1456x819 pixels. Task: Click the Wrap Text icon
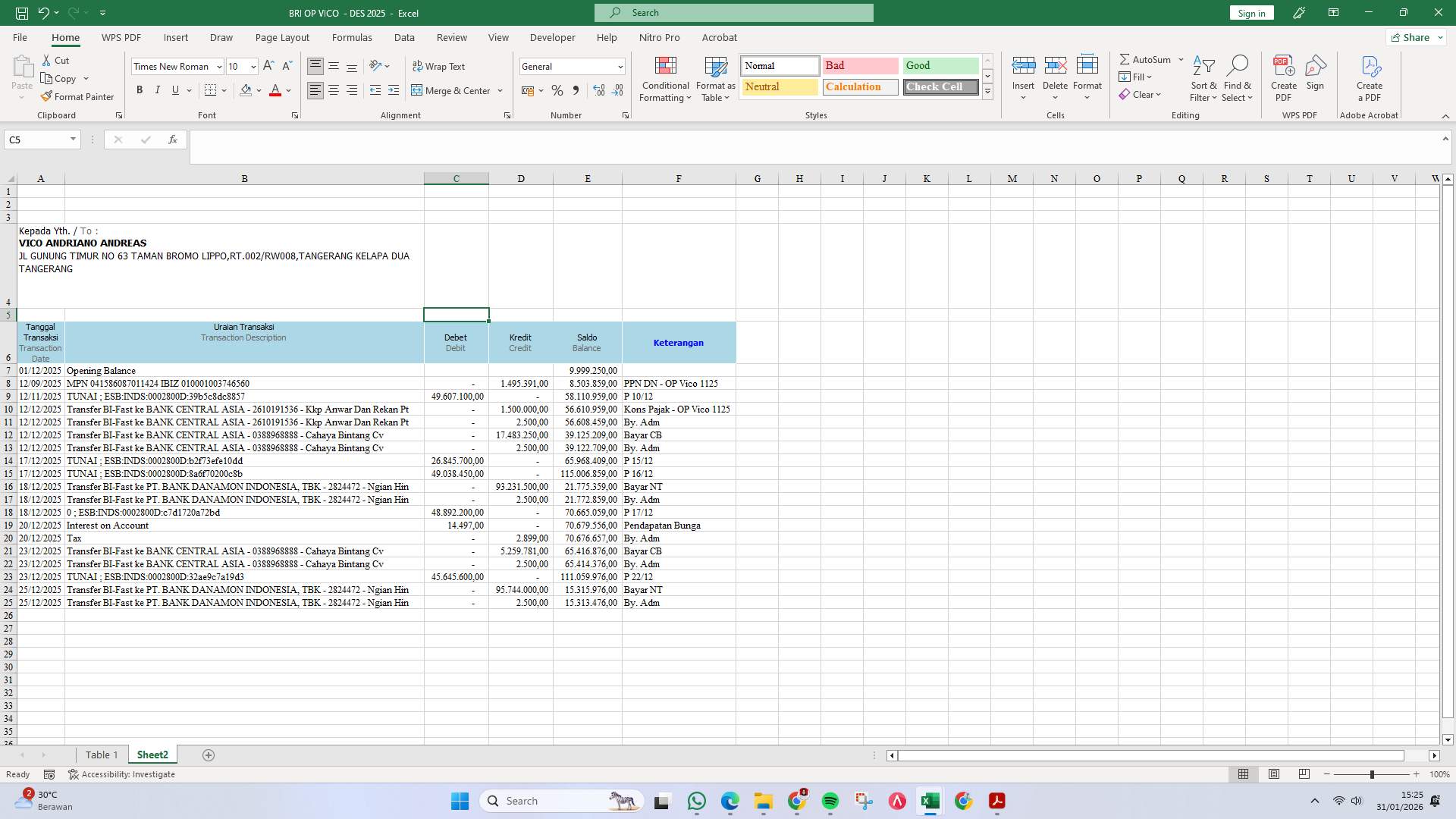point(419,66)
